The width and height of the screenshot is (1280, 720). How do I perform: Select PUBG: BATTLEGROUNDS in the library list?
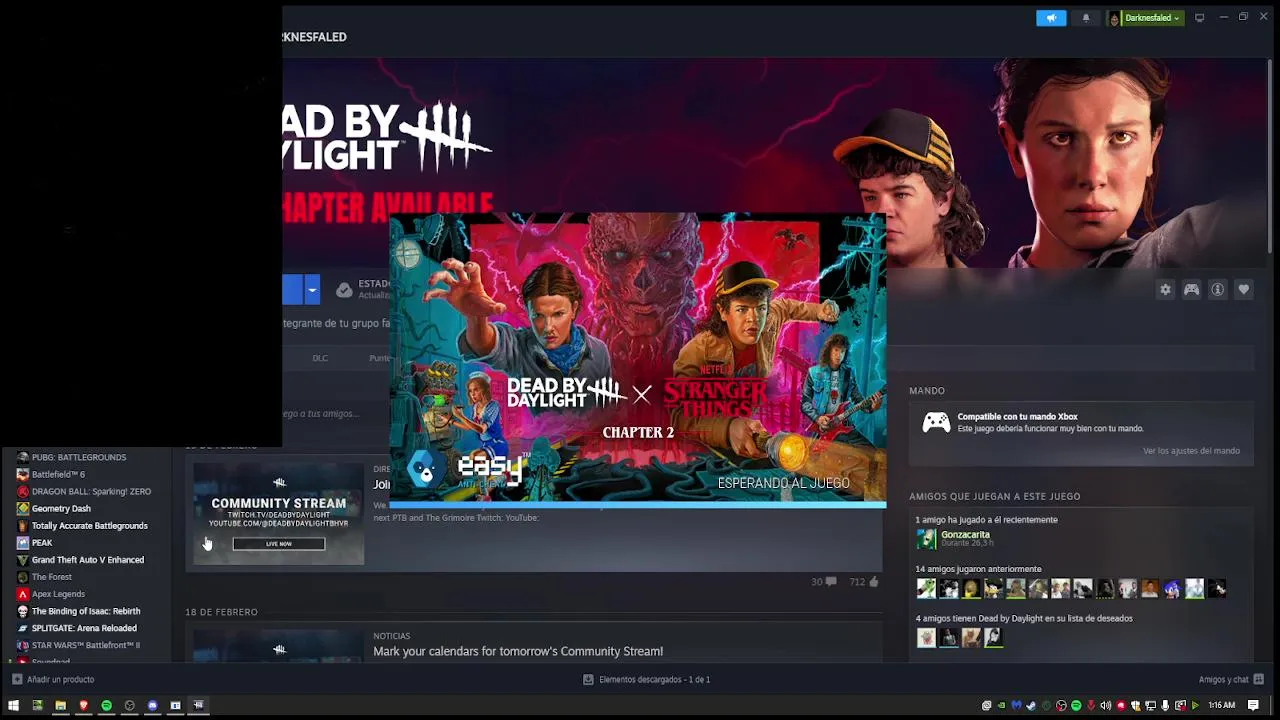[x=79, y=457]
